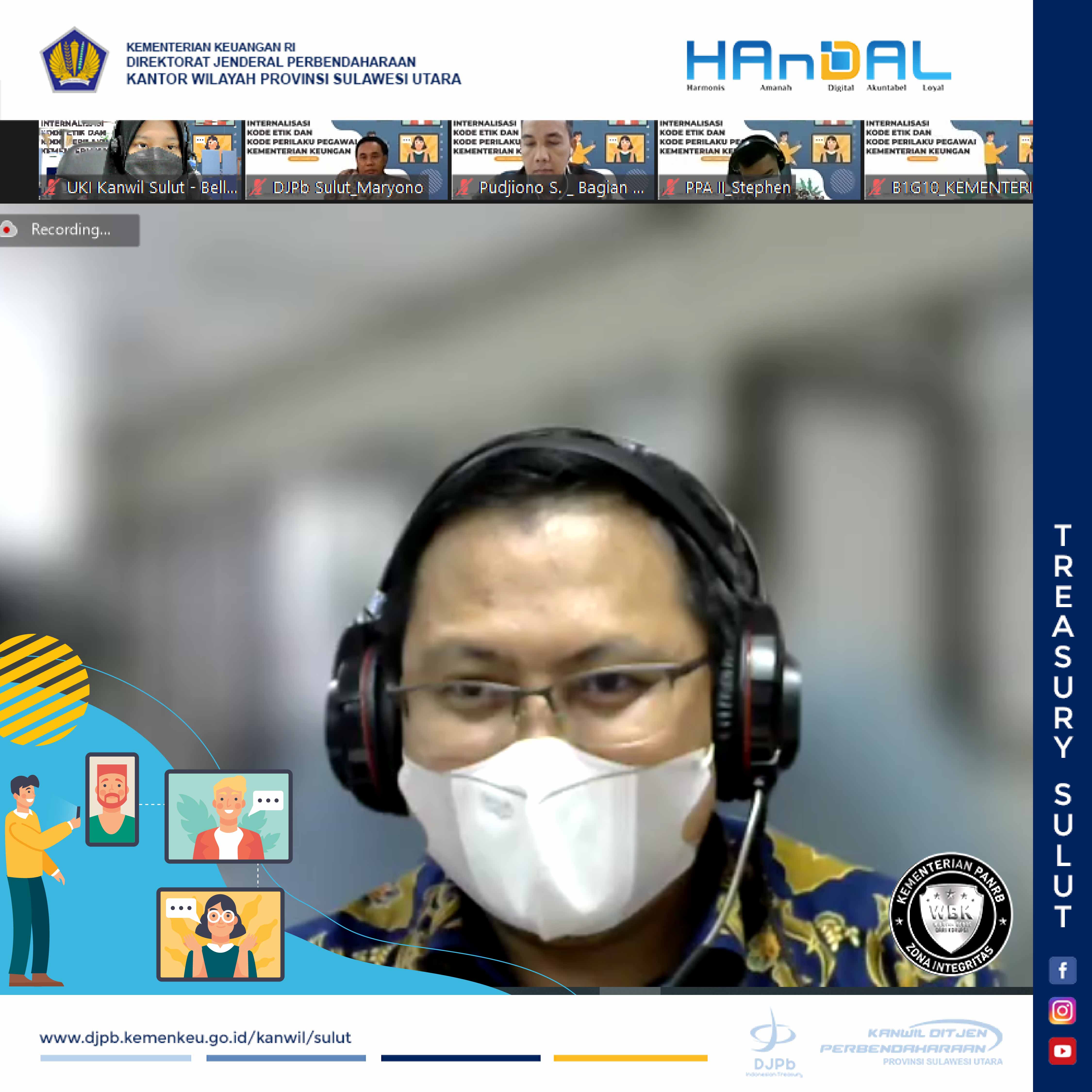Select B1G10_KEMENTERI participant video
This screenshot has height=1092, width=1092.
pyautogui.click(x=948, y=160)
